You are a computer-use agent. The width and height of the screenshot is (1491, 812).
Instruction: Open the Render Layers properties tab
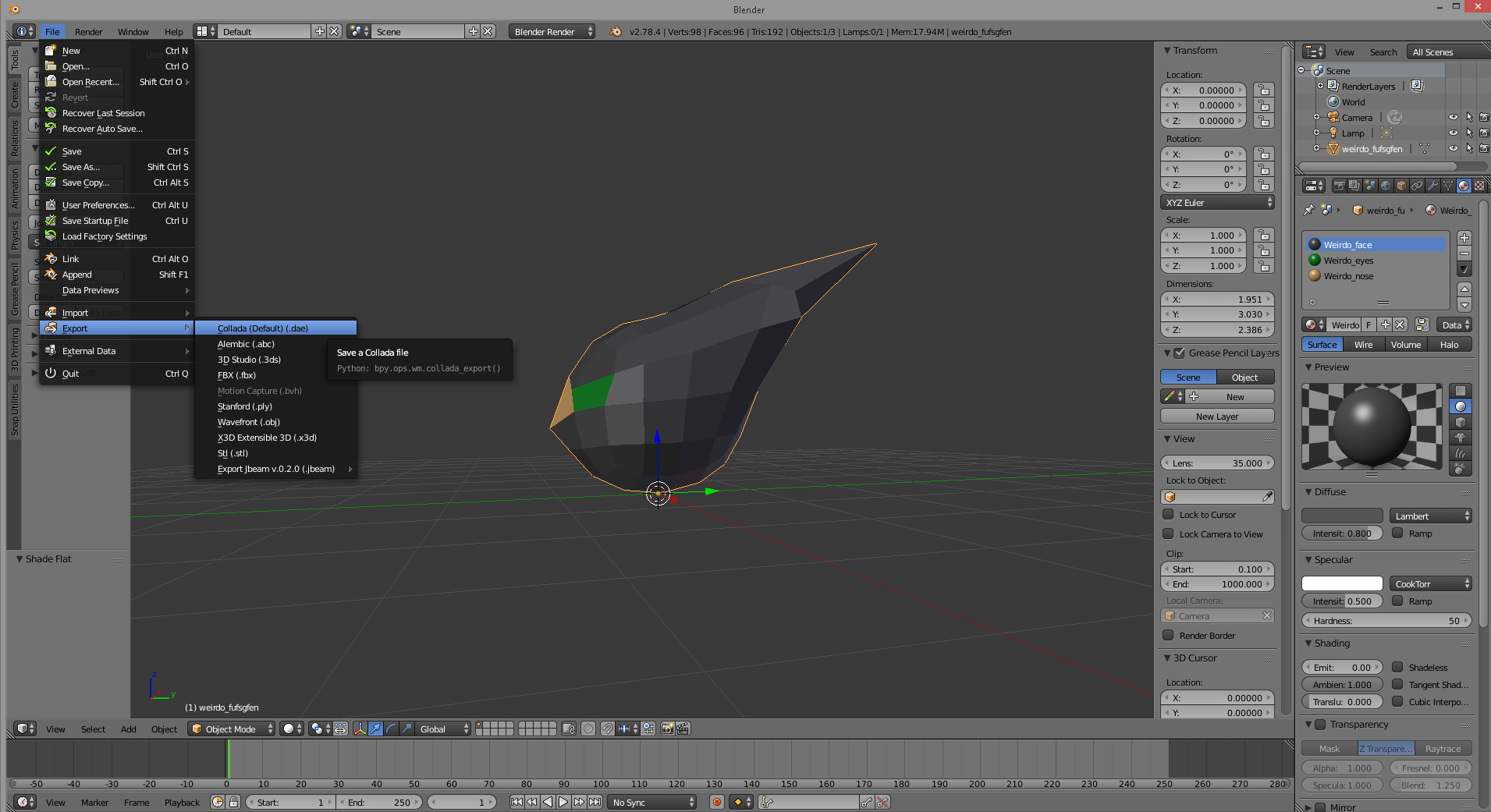[x=1354, y=186]
